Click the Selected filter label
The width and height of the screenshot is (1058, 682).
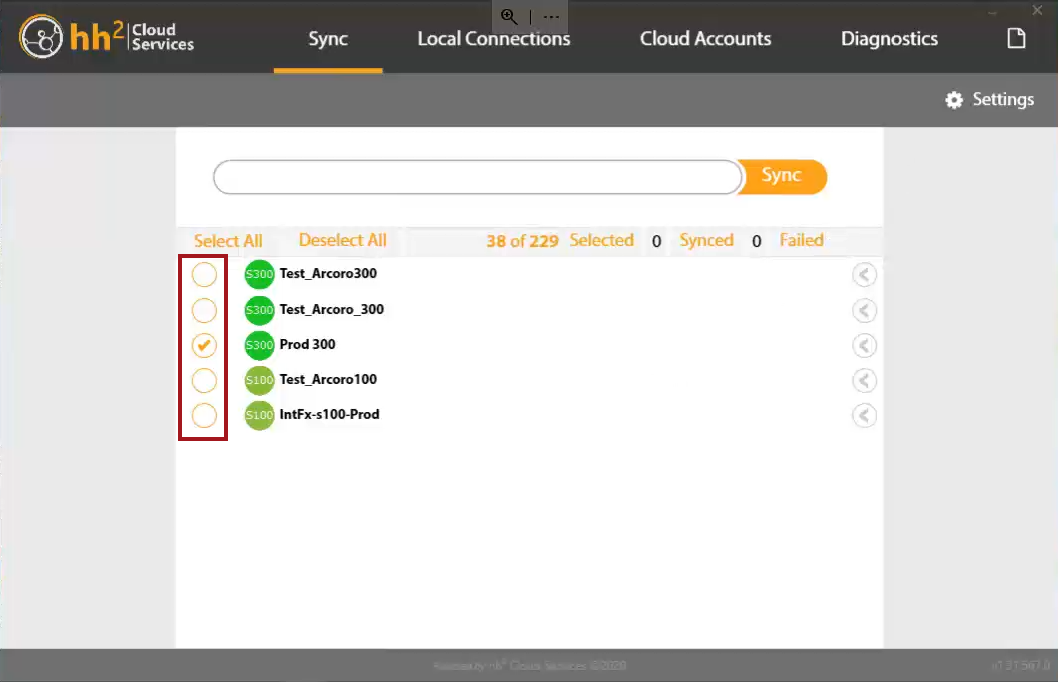pos(601,240)
